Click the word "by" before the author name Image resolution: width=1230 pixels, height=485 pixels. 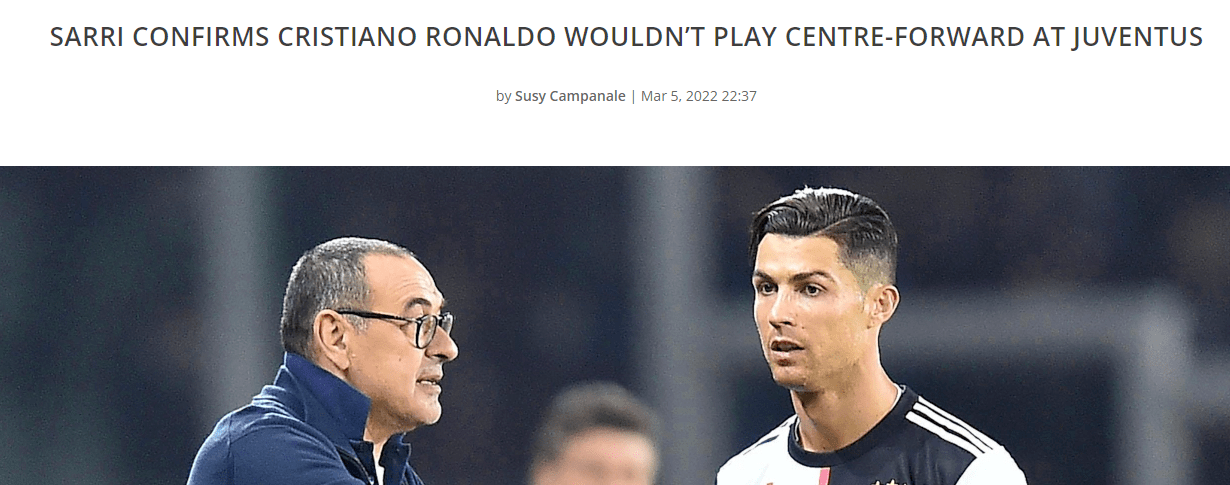[x=503, y=96]
